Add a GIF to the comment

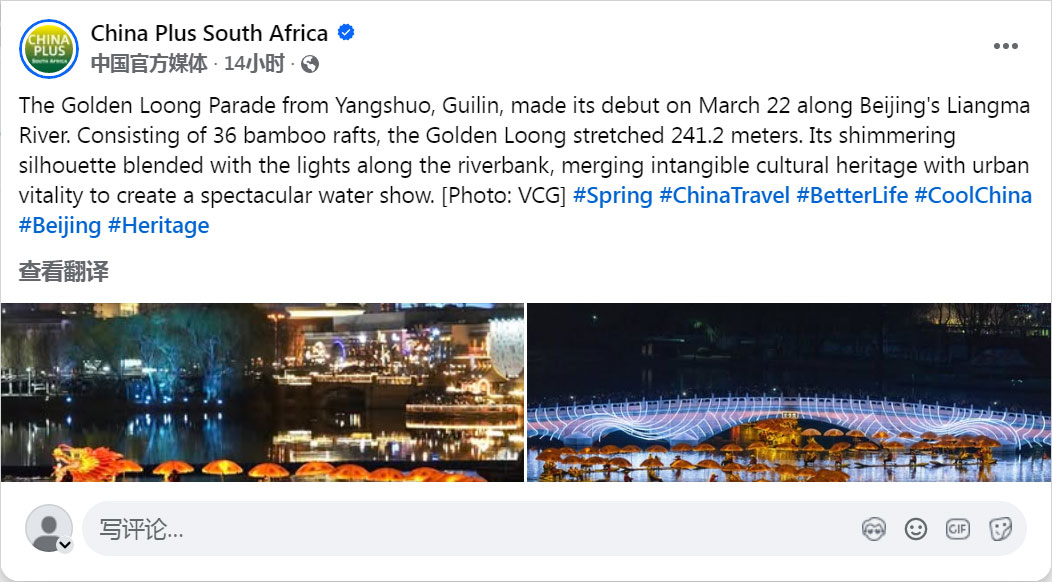pyautogui.click(x=957, y=529)
